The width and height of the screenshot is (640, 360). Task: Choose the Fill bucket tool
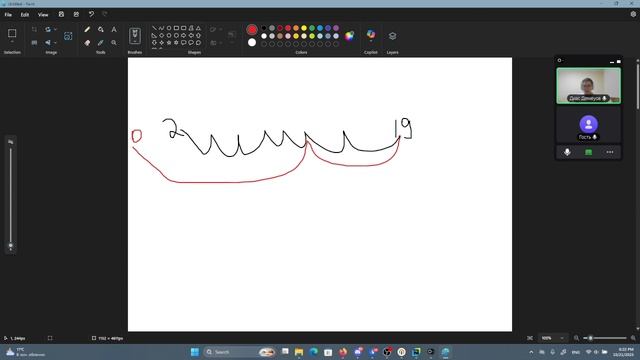coord(100,29)
